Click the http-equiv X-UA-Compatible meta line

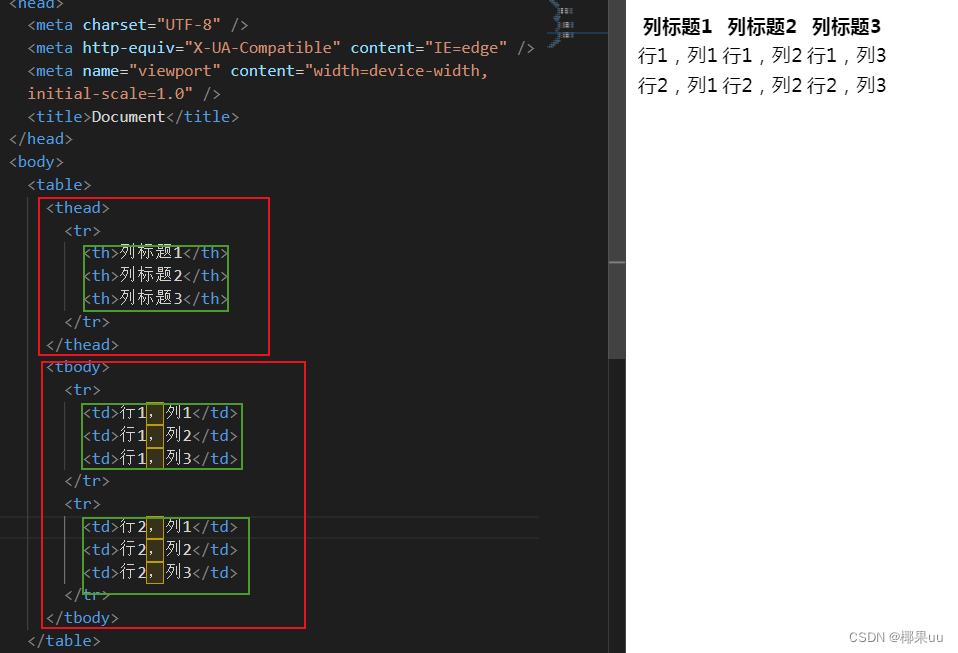[x=281, y=48]
